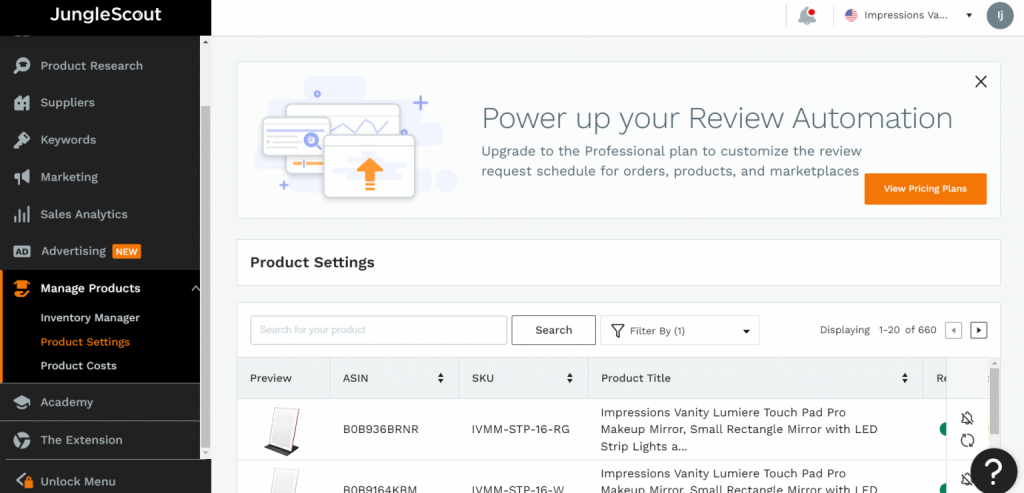Click the US flag marketplace icon

[851, 15]
